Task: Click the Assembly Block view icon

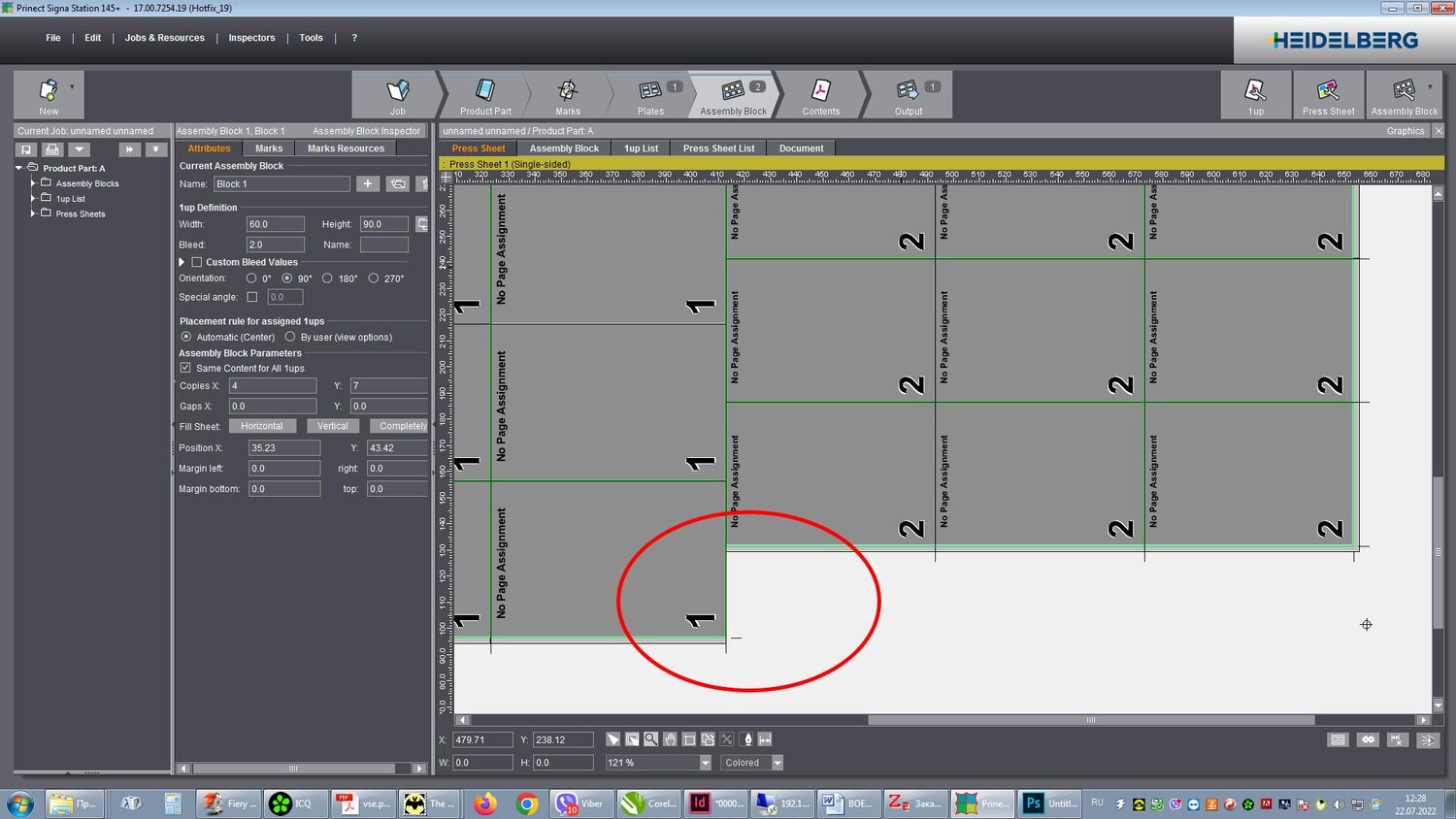Action: pos(1404,95)
